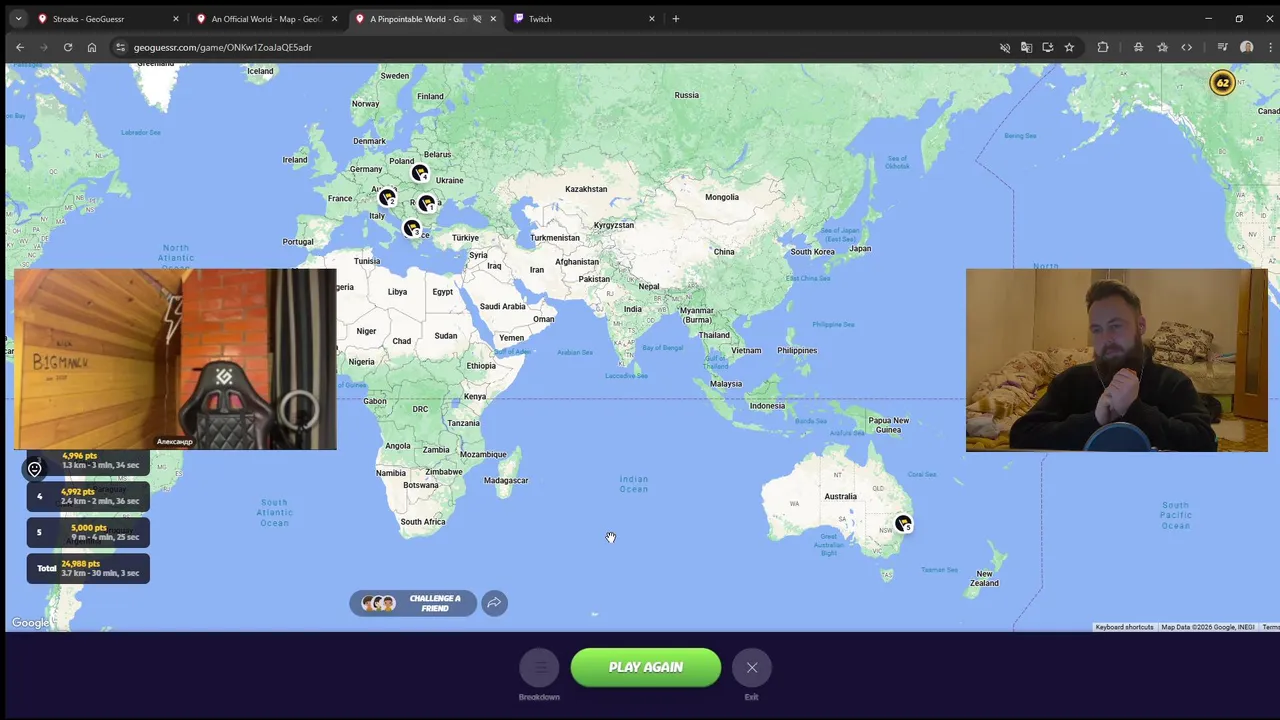The width and height of the screenshot is (1280, 720).
Task: Click the Papua New Guinea map label
Action: point(888,425)
